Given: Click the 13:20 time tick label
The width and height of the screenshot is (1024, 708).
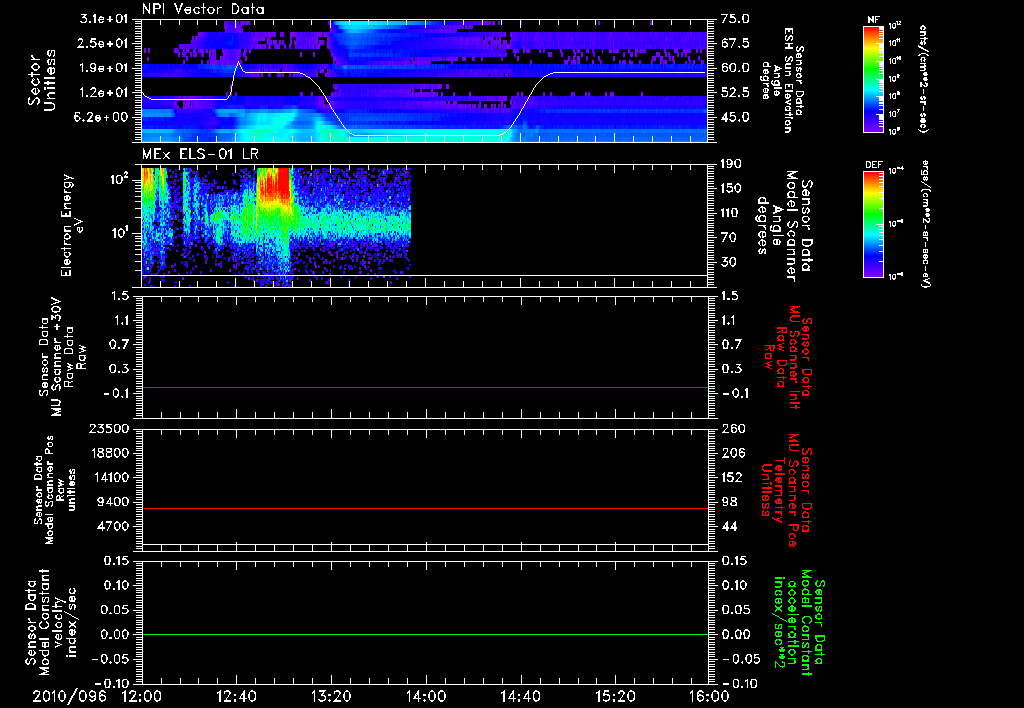Looking at the screenshot, I should [x=331, y=696].
